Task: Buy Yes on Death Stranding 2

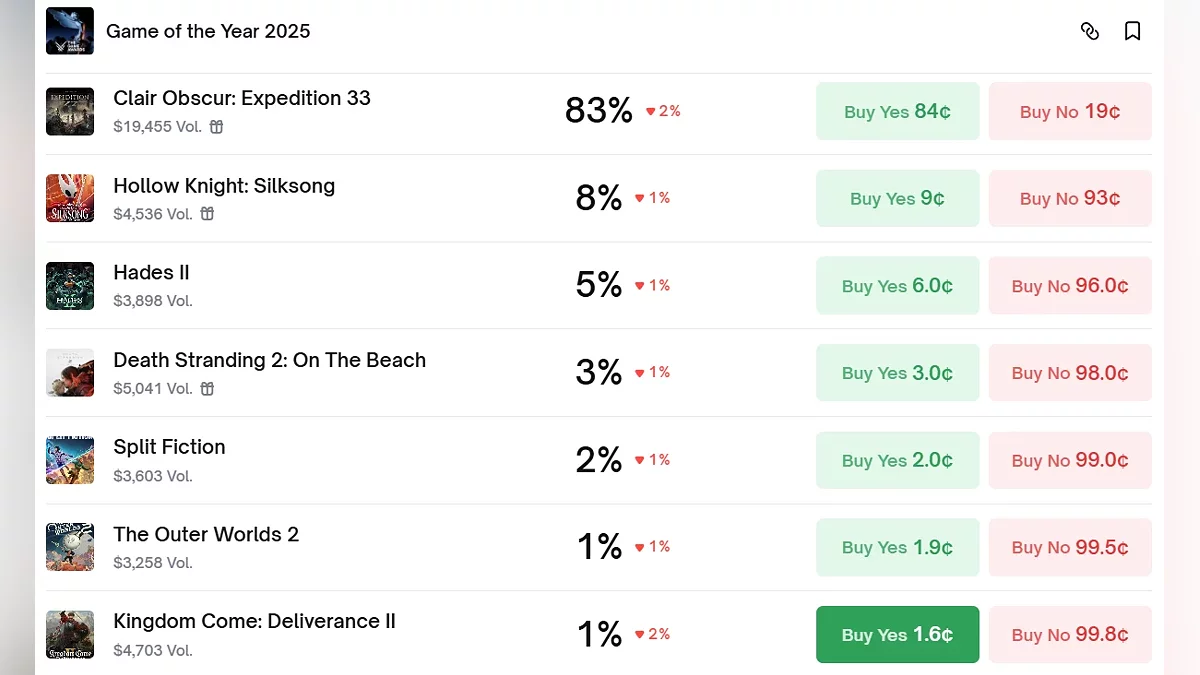Action: 897,373
